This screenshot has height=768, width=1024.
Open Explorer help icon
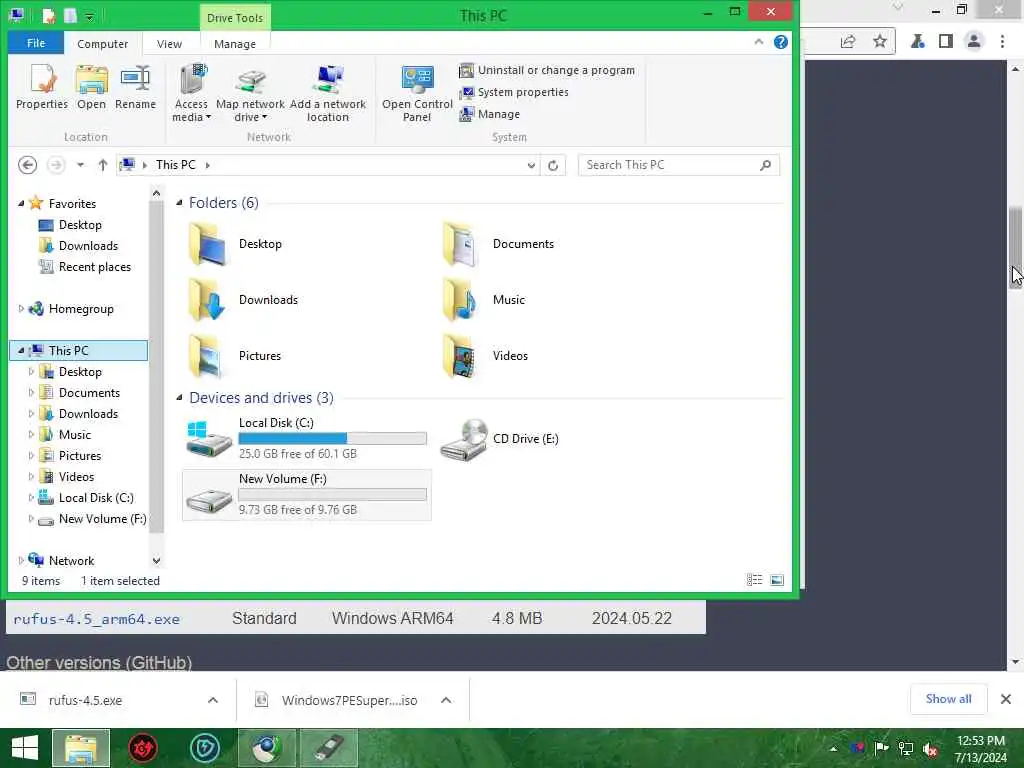click(x=780, y=42)
